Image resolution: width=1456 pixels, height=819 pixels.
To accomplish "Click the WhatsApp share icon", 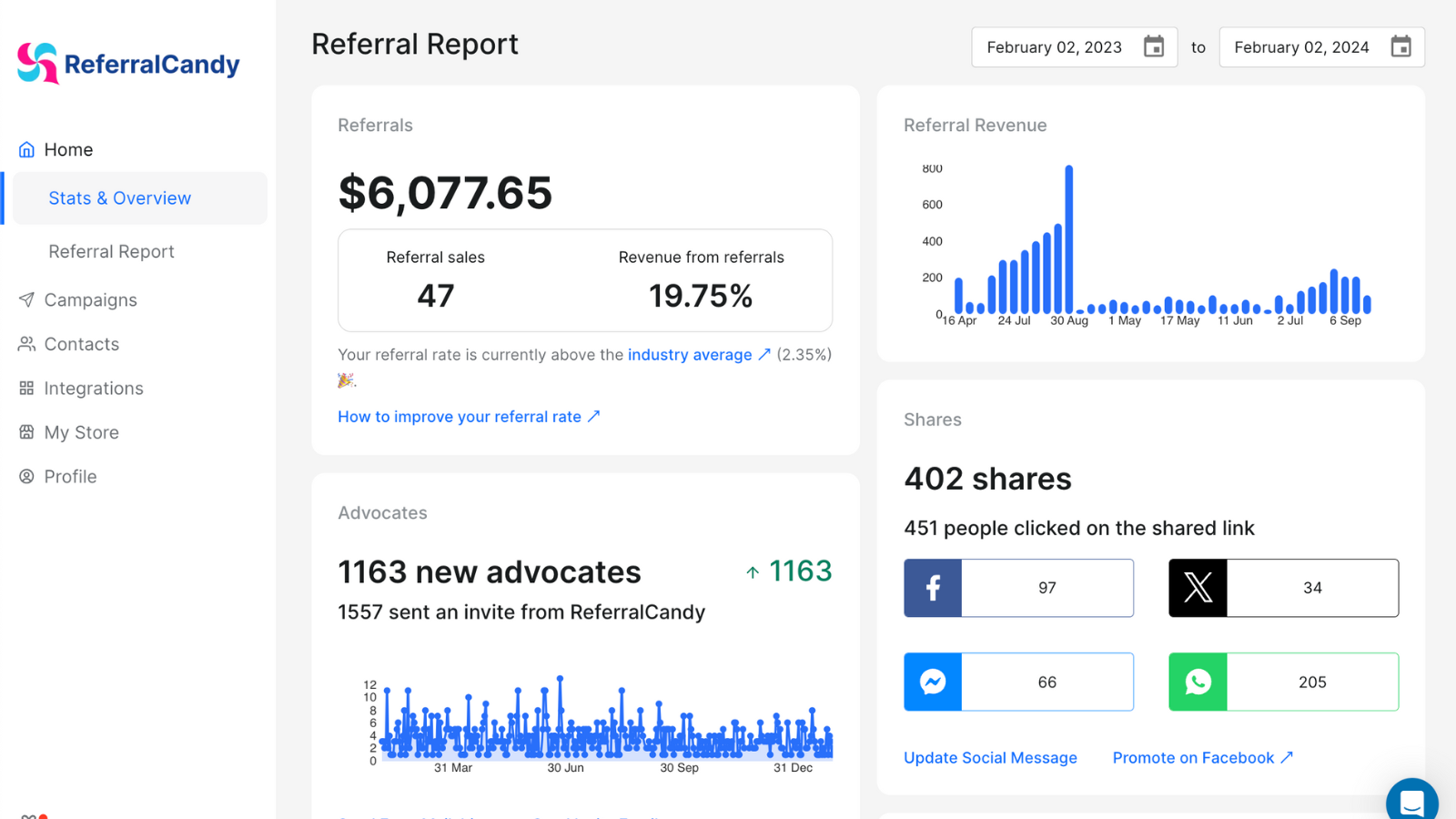I will tap(1198, 682).
